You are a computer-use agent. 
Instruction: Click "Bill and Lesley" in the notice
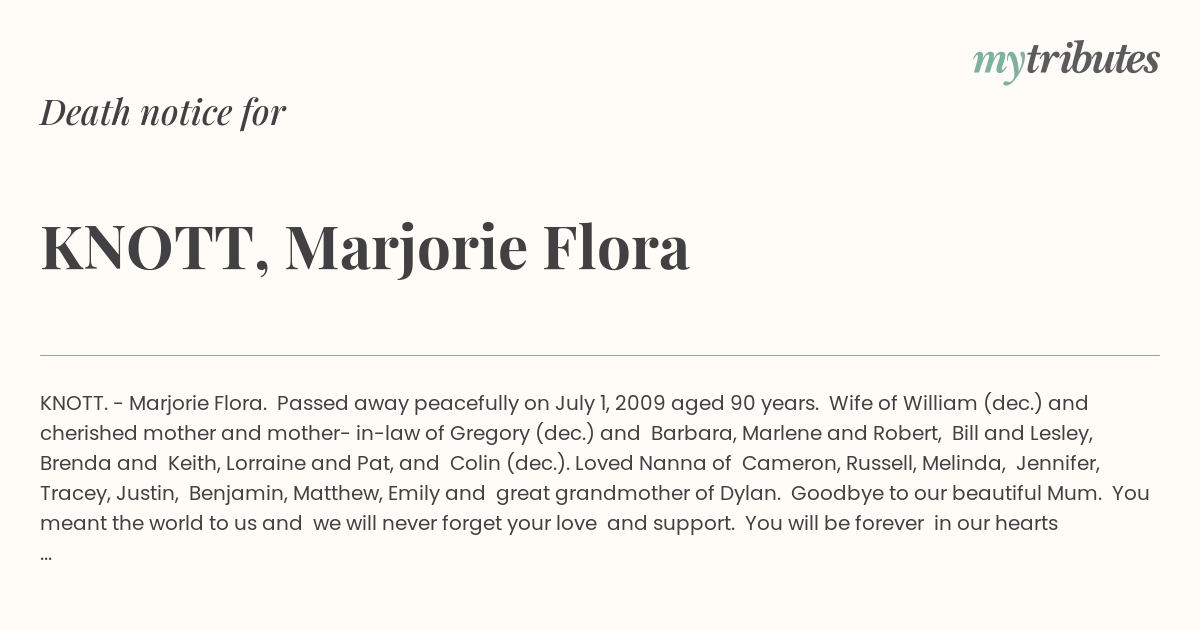coord(1021,433)
